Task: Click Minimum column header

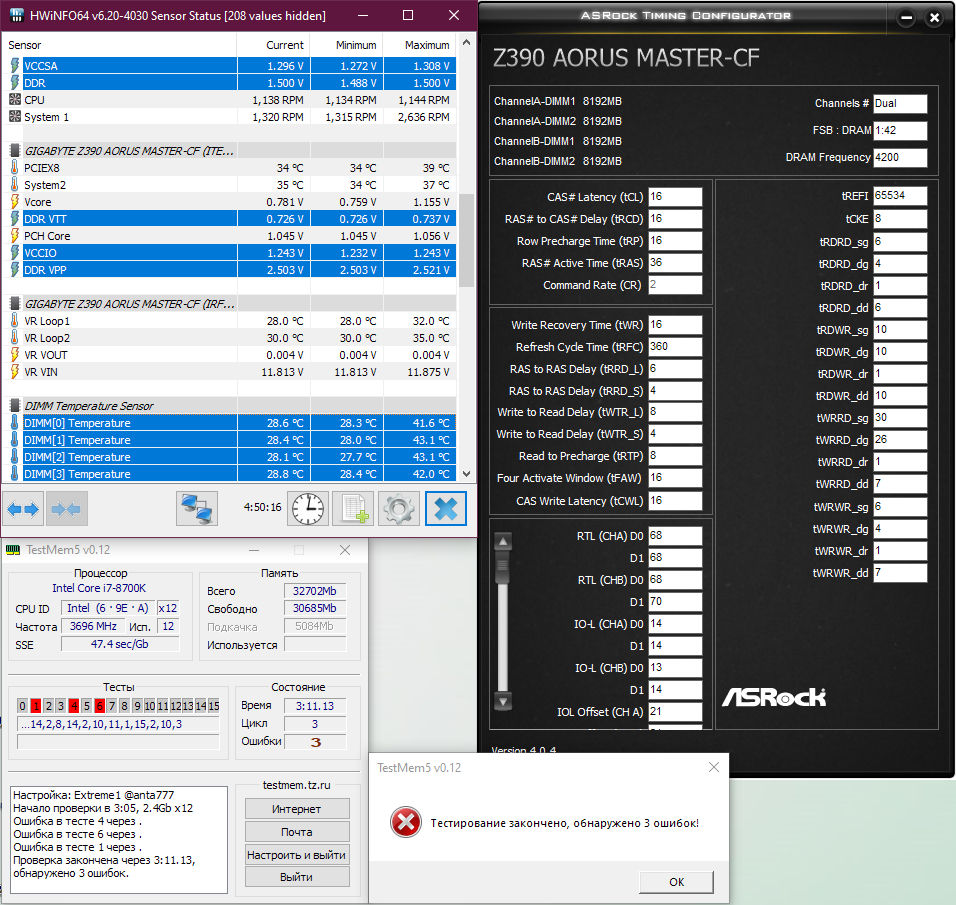Action: click(346, 45)
